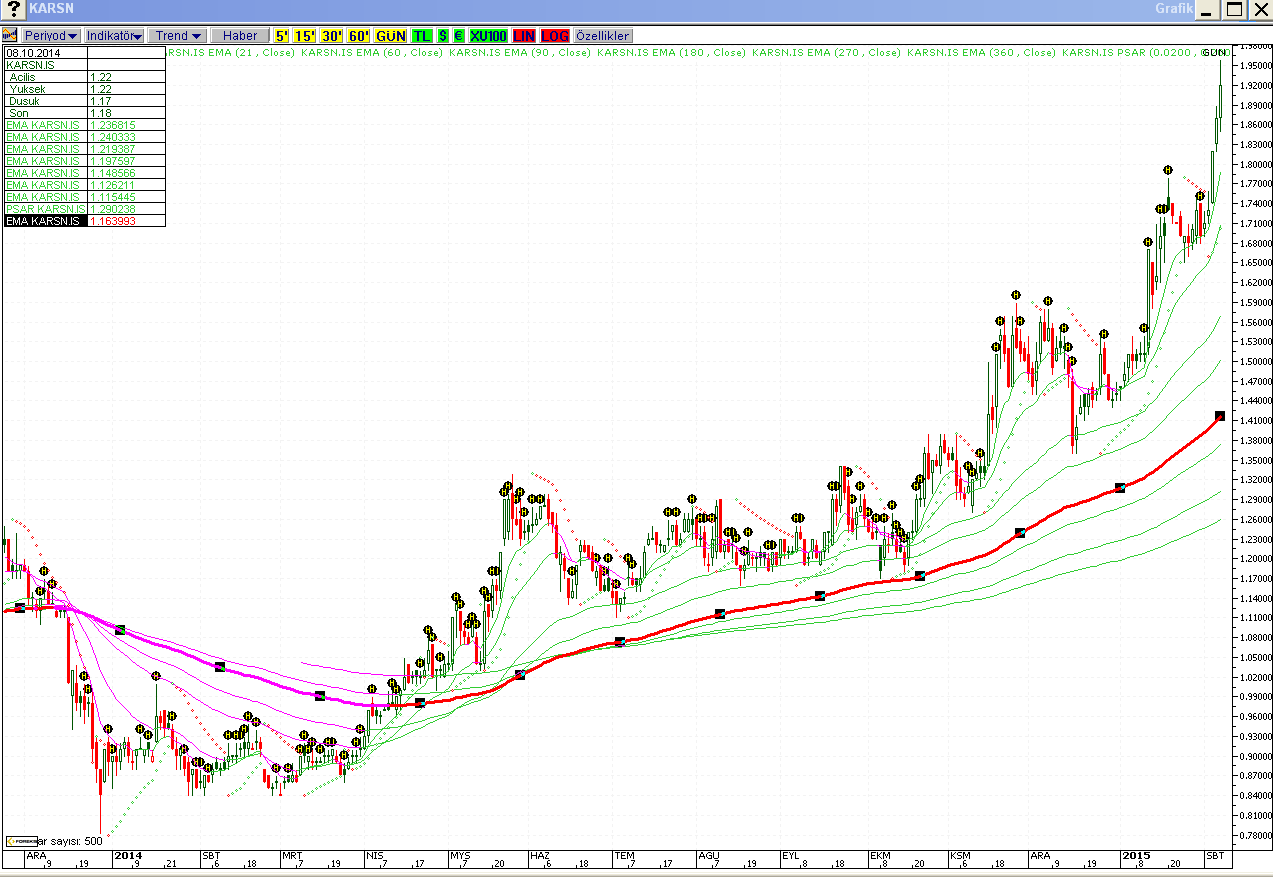
Task: Switch currency to Euro
Action: coord(458,35)
